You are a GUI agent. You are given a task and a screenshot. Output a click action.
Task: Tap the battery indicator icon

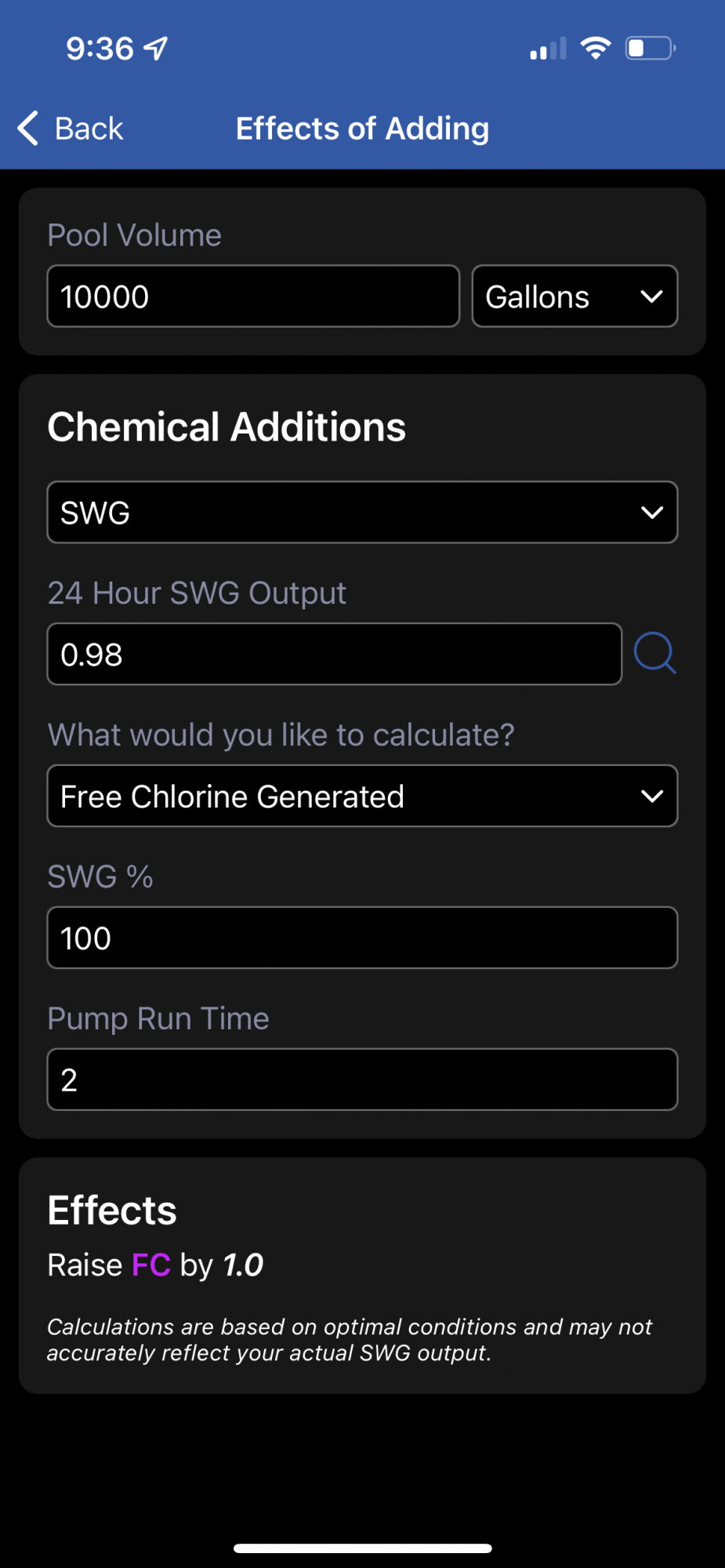tap(651, 49)
